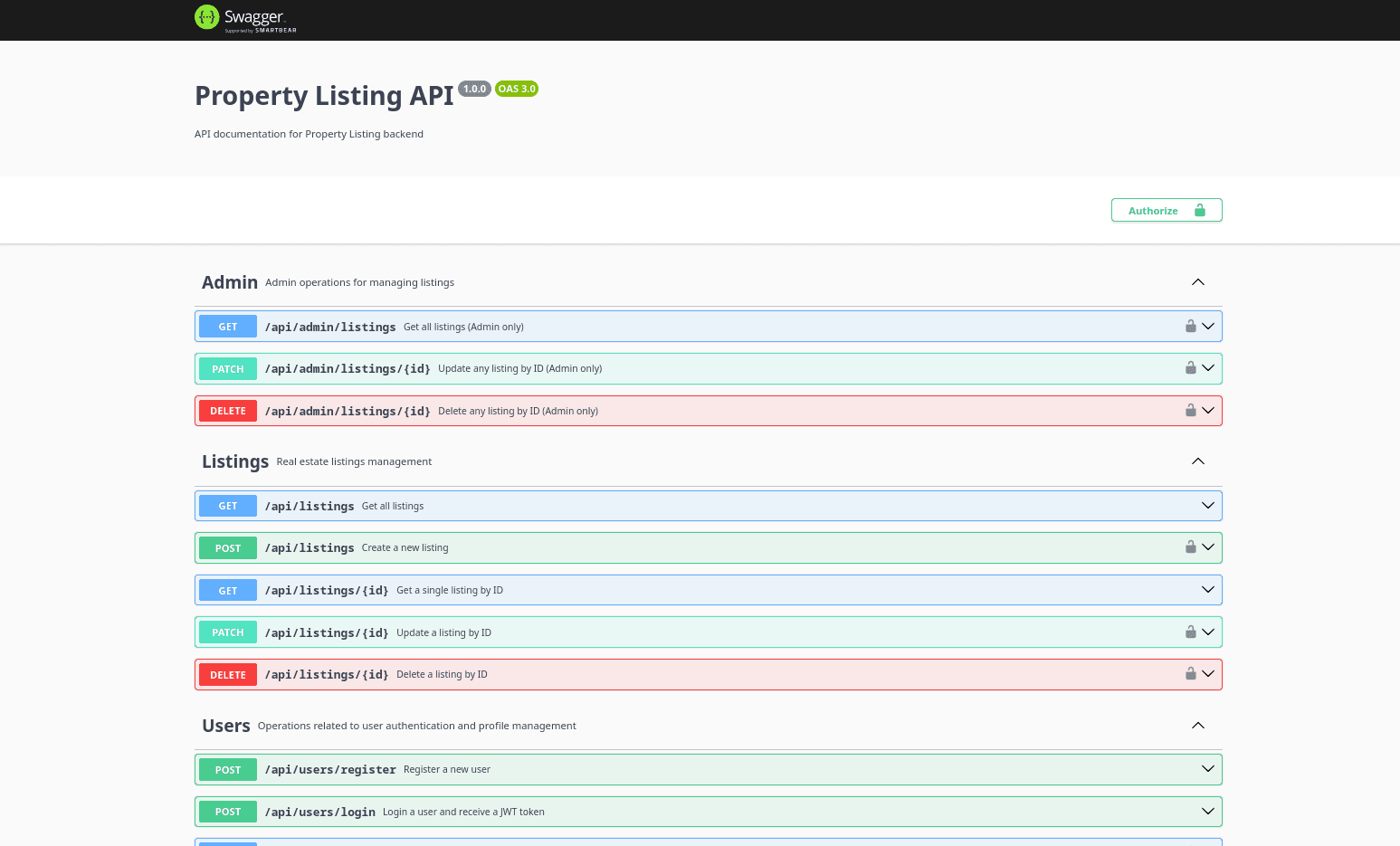
Task: Click the lock icon on PATCH /api/admin/listings/{id}
Action: (1191, 367)
